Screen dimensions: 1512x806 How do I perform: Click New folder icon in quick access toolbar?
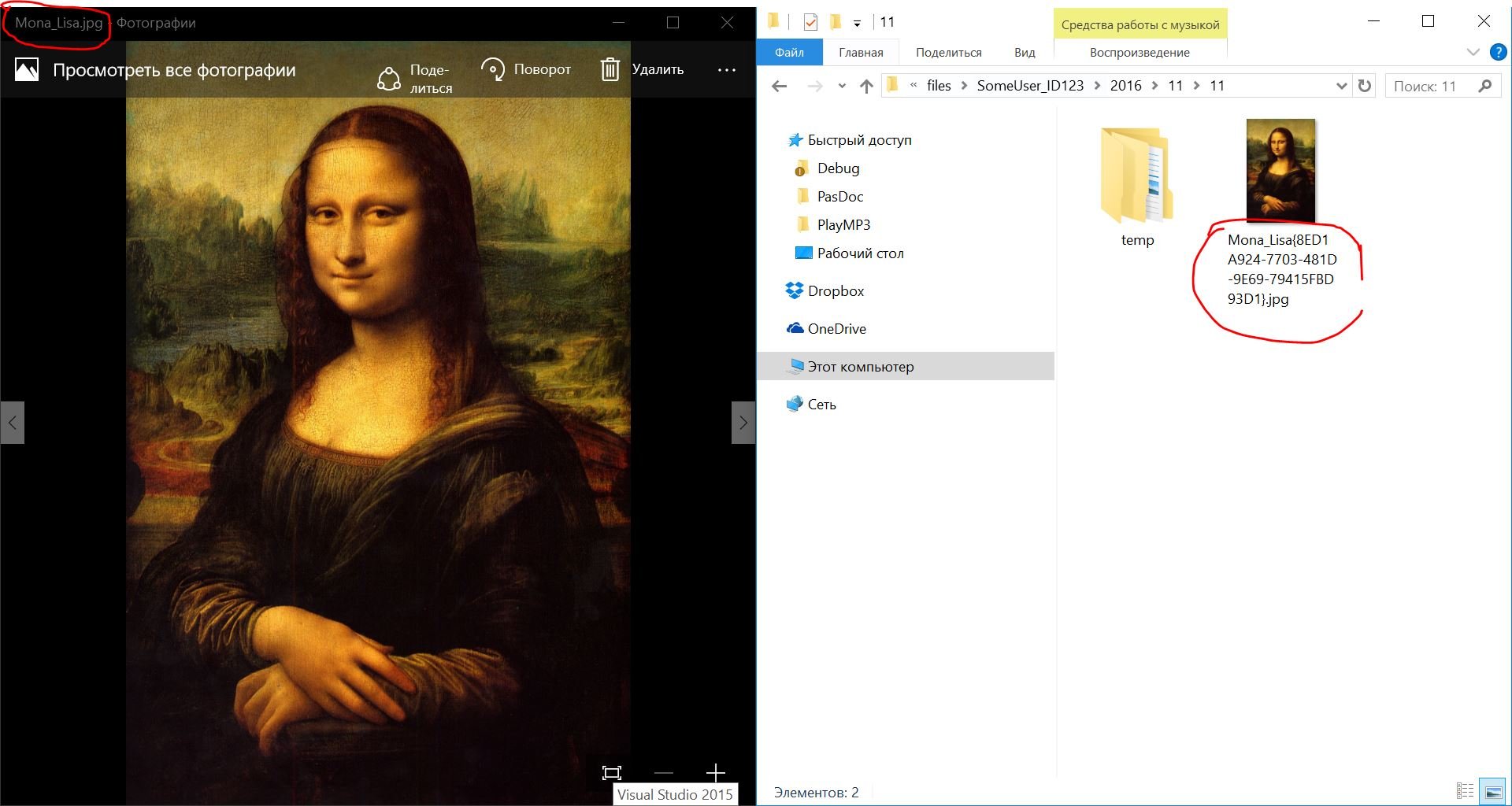point(835,21)
